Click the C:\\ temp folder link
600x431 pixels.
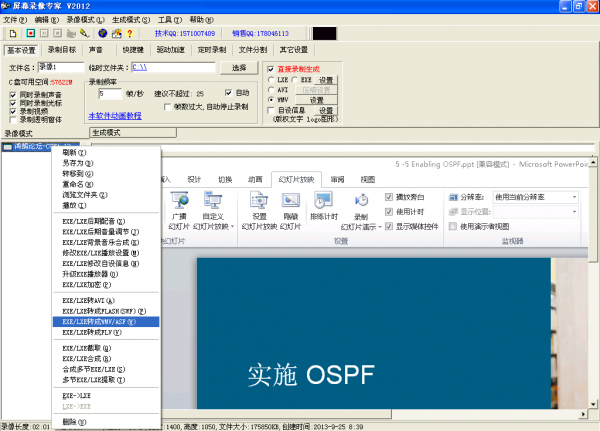(x=140, y=67)
